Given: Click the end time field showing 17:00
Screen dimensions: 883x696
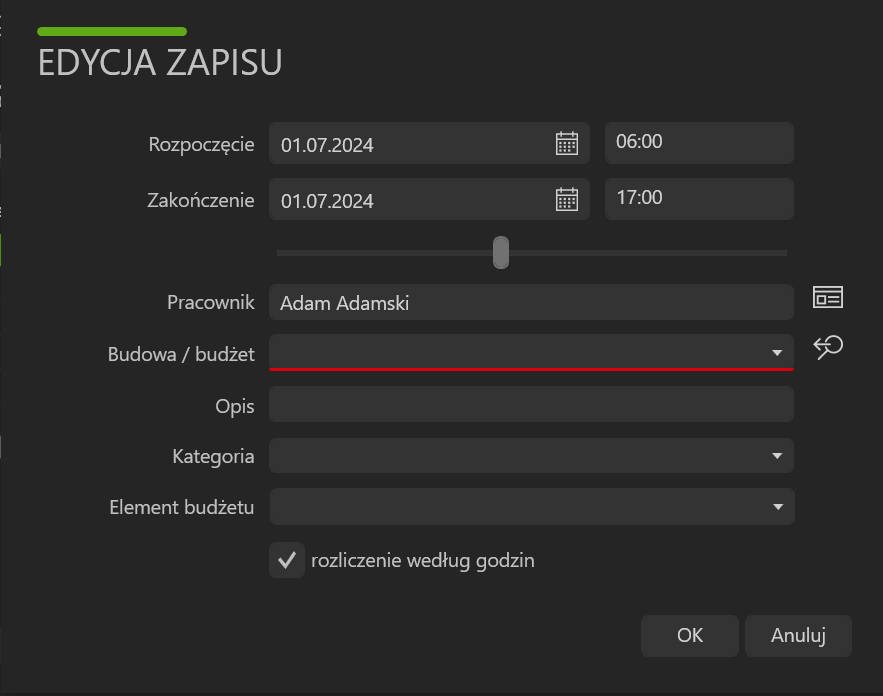Looking at the screenshot, I should 699,199.
